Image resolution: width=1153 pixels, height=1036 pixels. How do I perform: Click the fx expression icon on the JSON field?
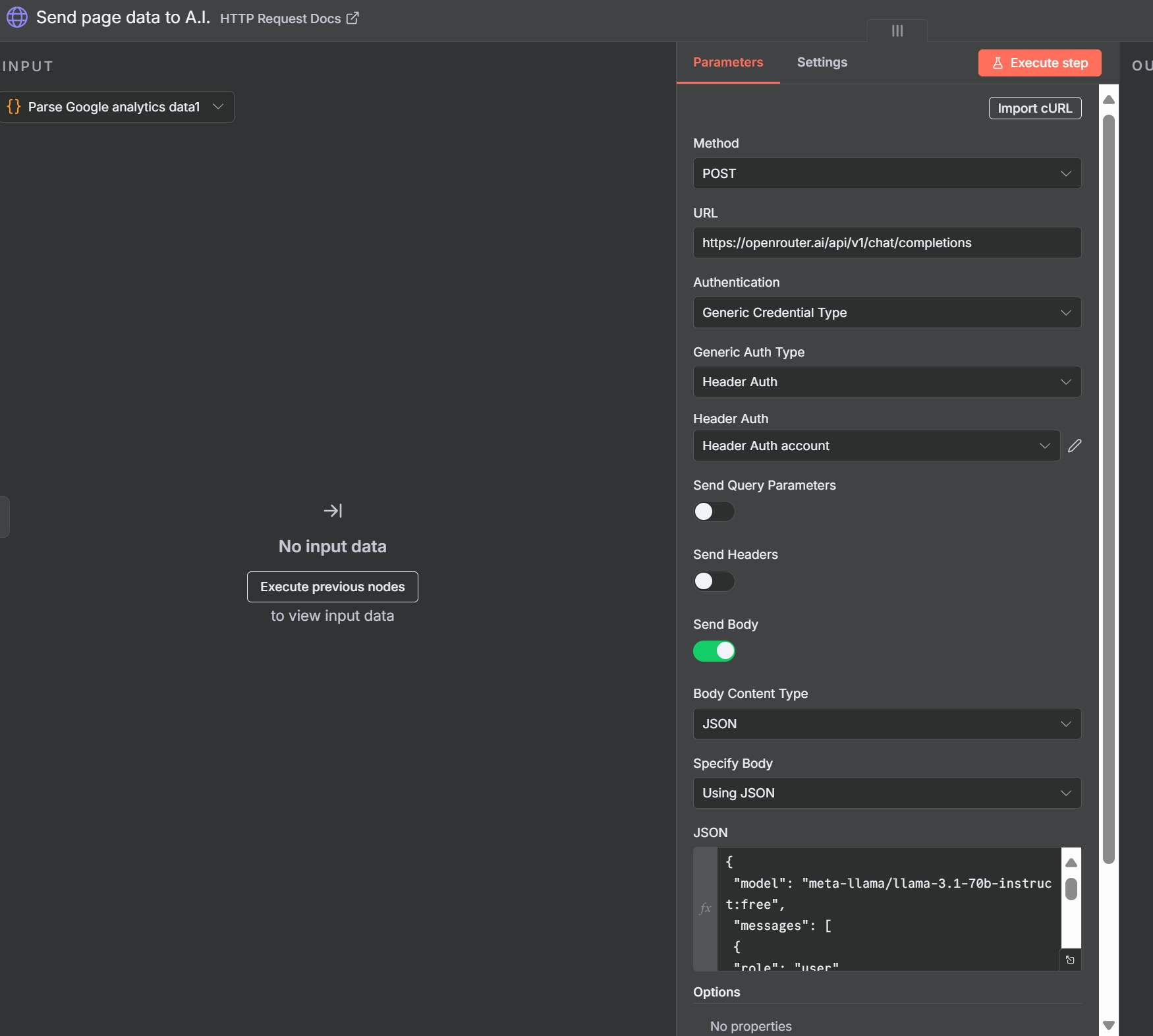point(705,909)
